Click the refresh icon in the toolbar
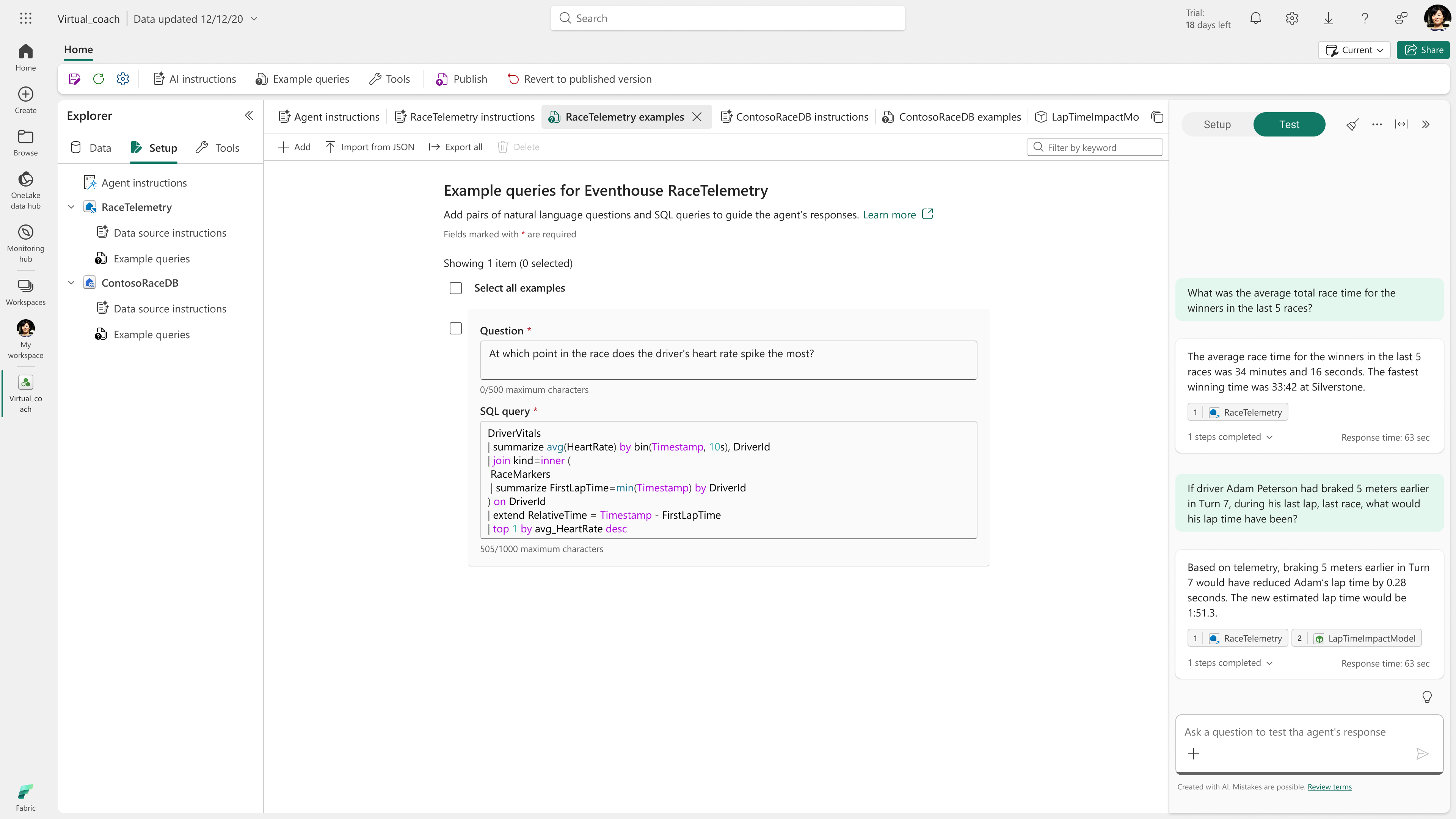1456x819 pixels. pos(98,79)
